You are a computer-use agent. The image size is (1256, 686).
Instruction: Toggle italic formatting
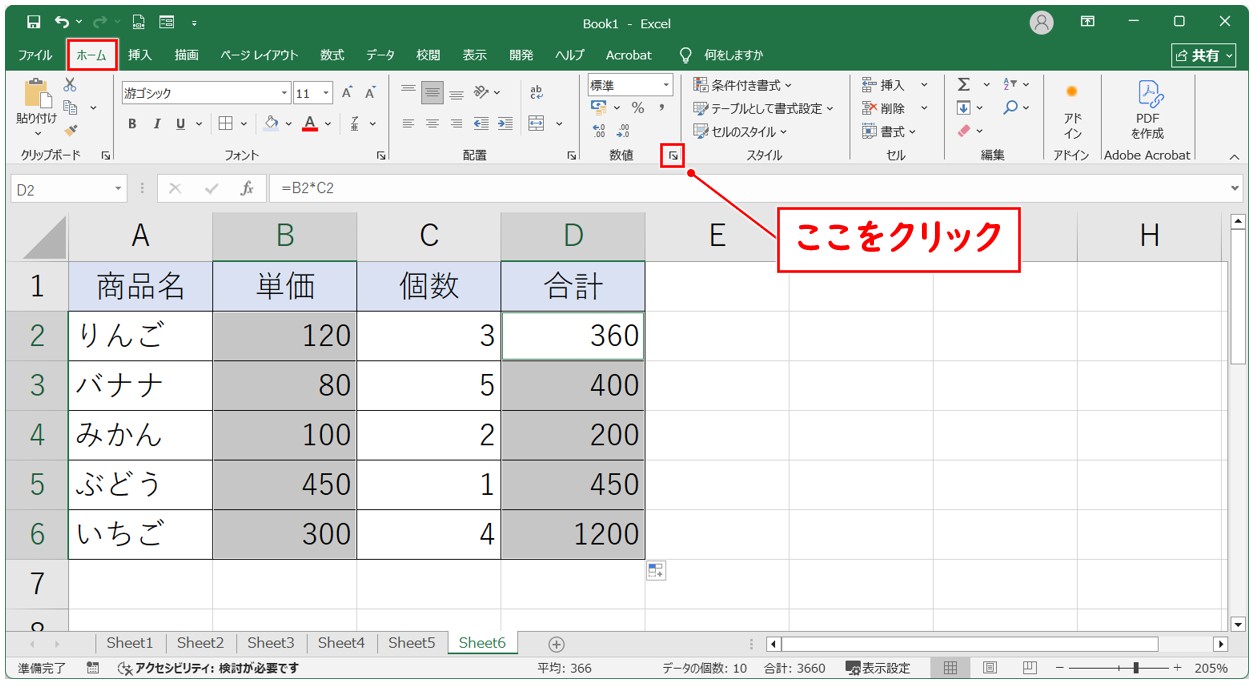[156, 124]
